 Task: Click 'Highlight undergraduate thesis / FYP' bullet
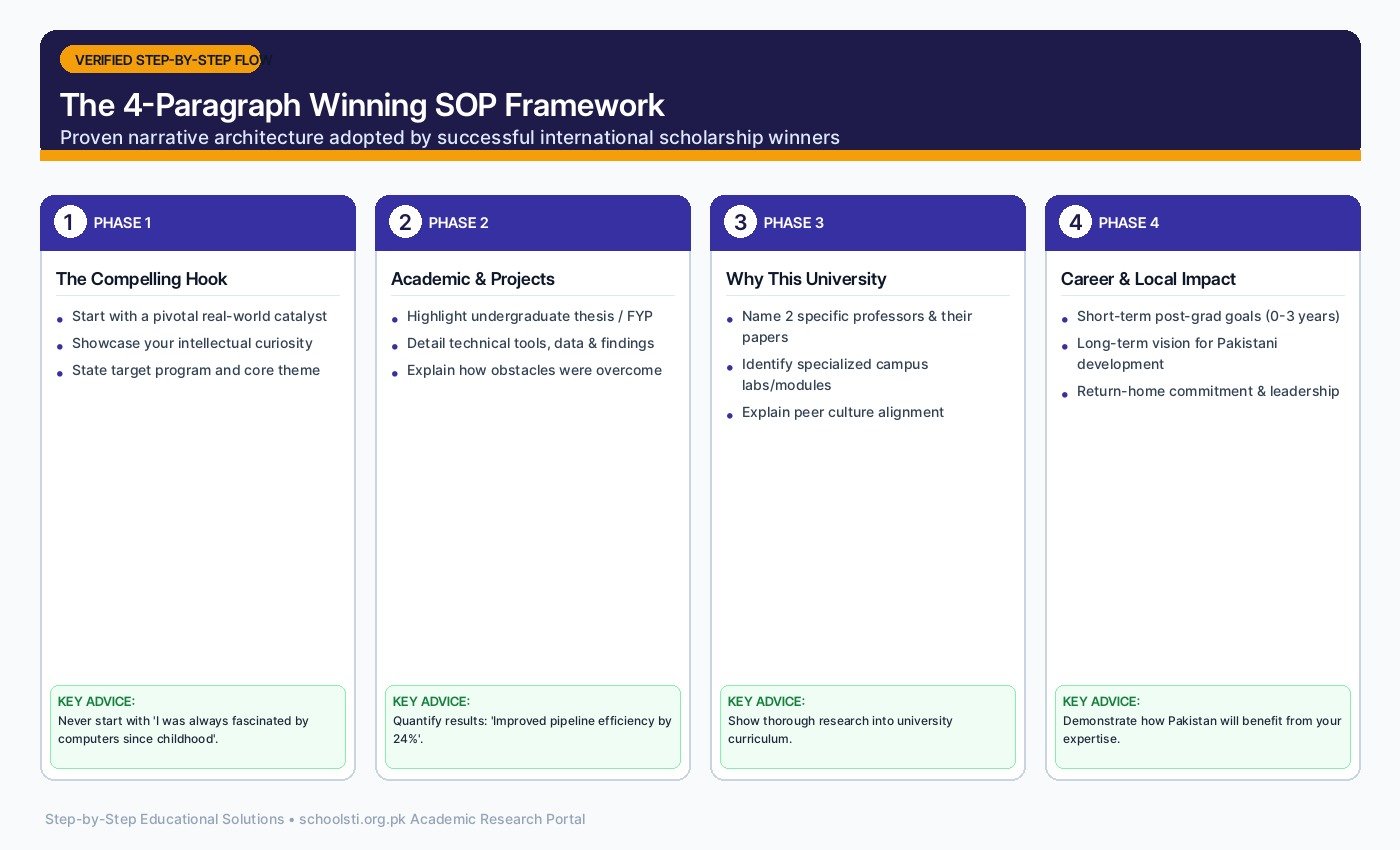[x=529, y=316]
